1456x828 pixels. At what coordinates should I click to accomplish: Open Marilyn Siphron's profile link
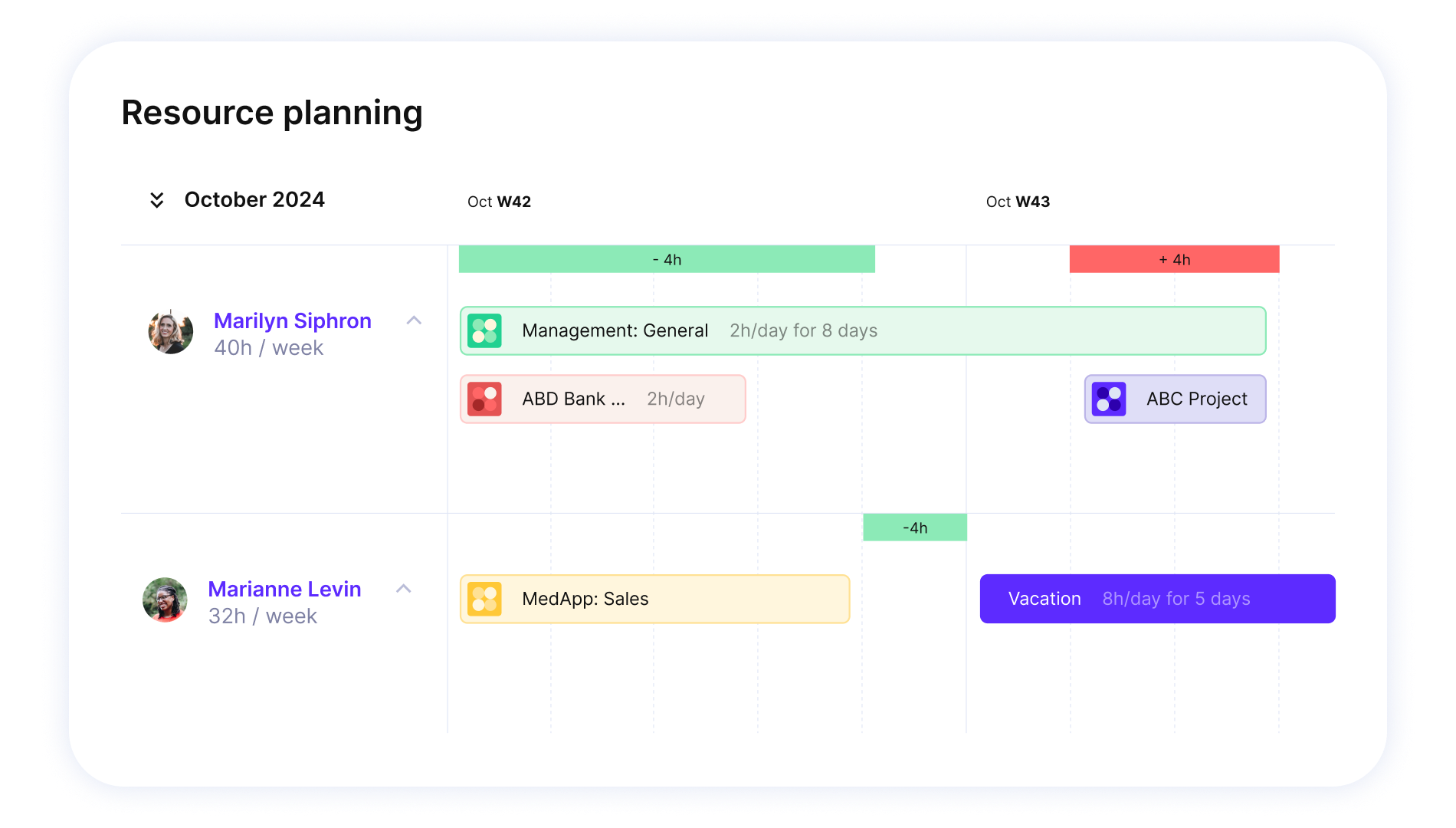coord(293,320)
